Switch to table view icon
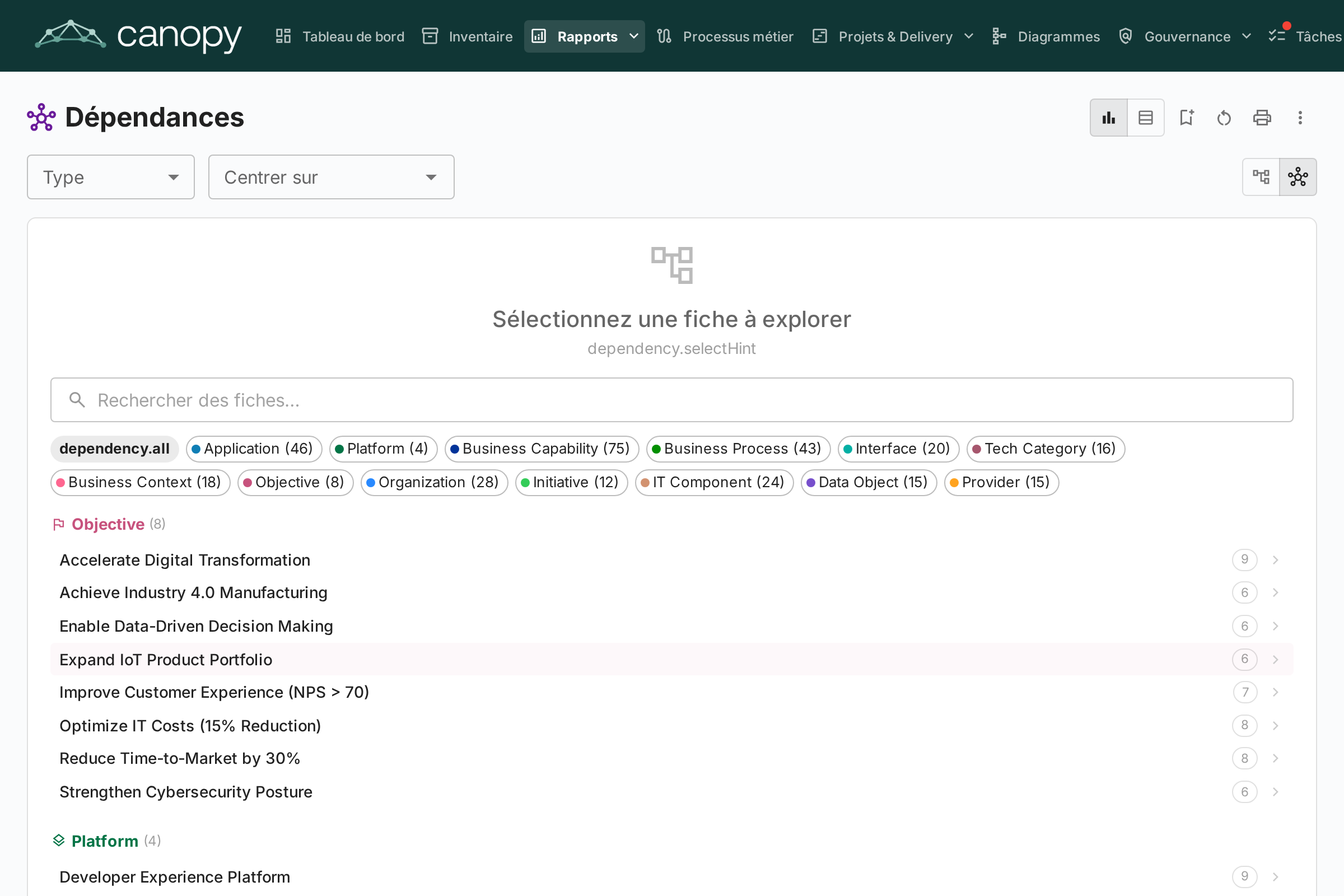This screenshot has width=1344, height=896. pos(1146,118)
